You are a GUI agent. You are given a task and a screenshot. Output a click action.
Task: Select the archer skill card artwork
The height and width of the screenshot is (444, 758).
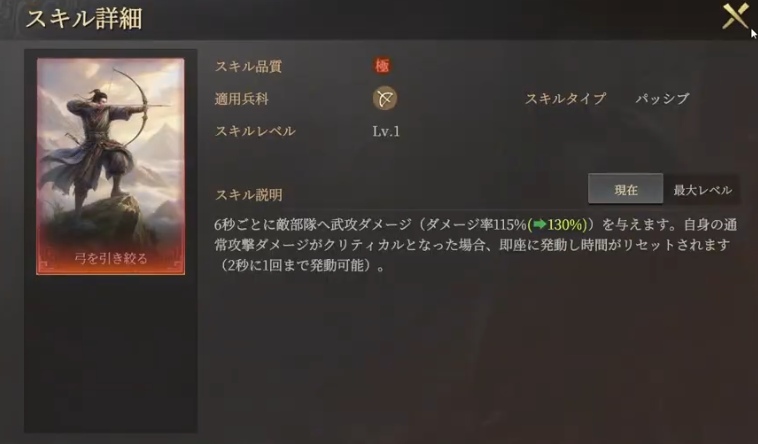pos(111,166)
